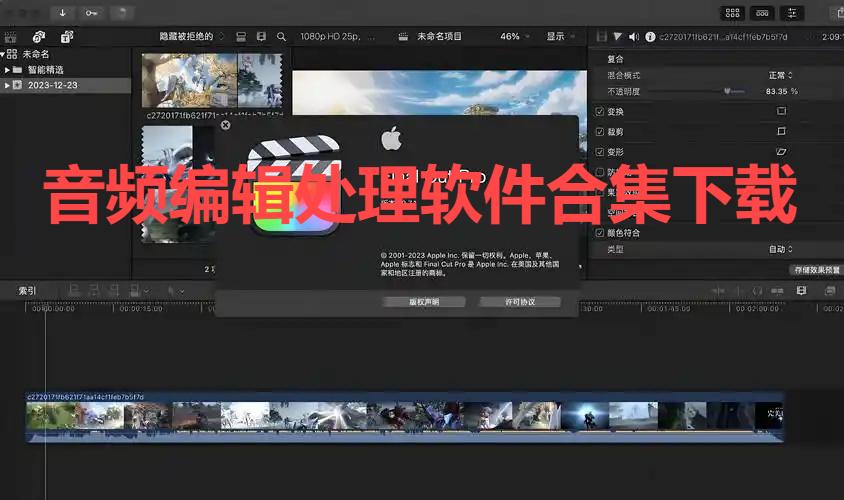This screenshot has width=844, height=500.
Task: Activate the 变形 distort onscreen control icon
Action: 781,152
